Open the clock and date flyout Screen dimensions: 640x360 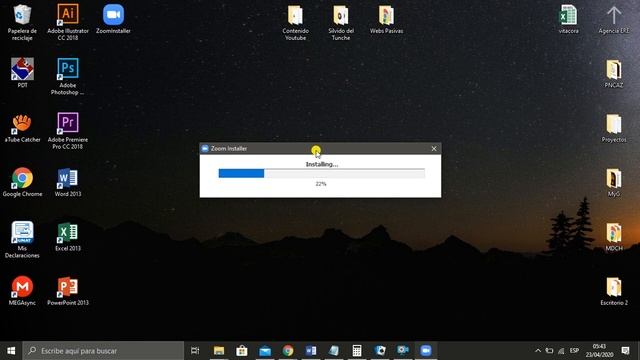[599, 351]
